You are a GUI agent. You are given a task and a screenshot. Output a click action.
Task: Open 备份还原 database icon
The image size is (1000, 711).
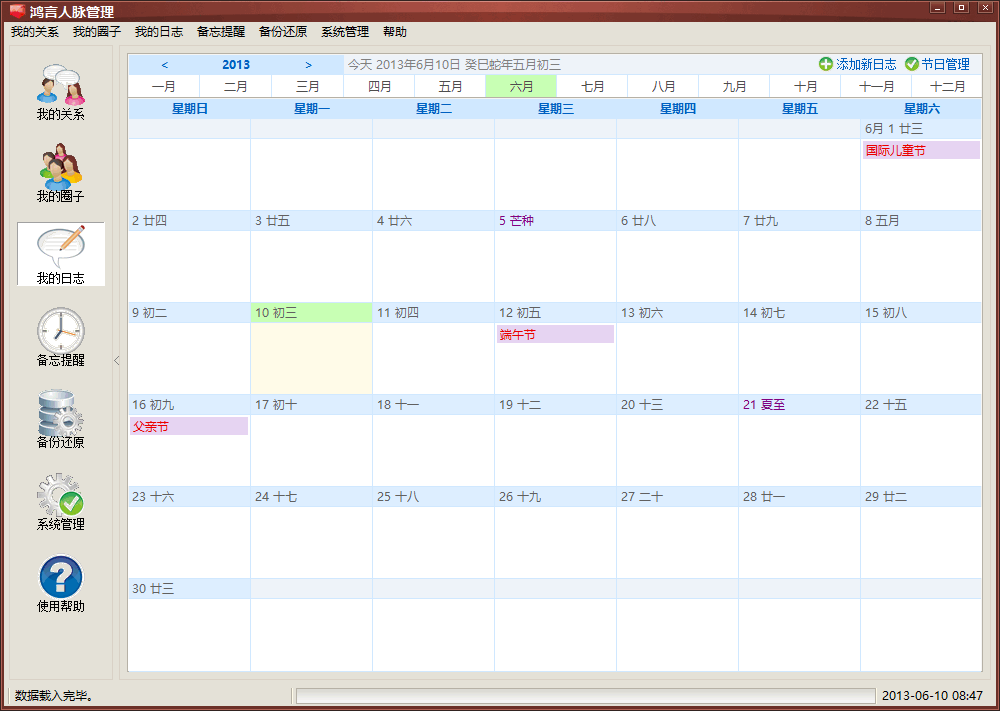coord(61,413)
